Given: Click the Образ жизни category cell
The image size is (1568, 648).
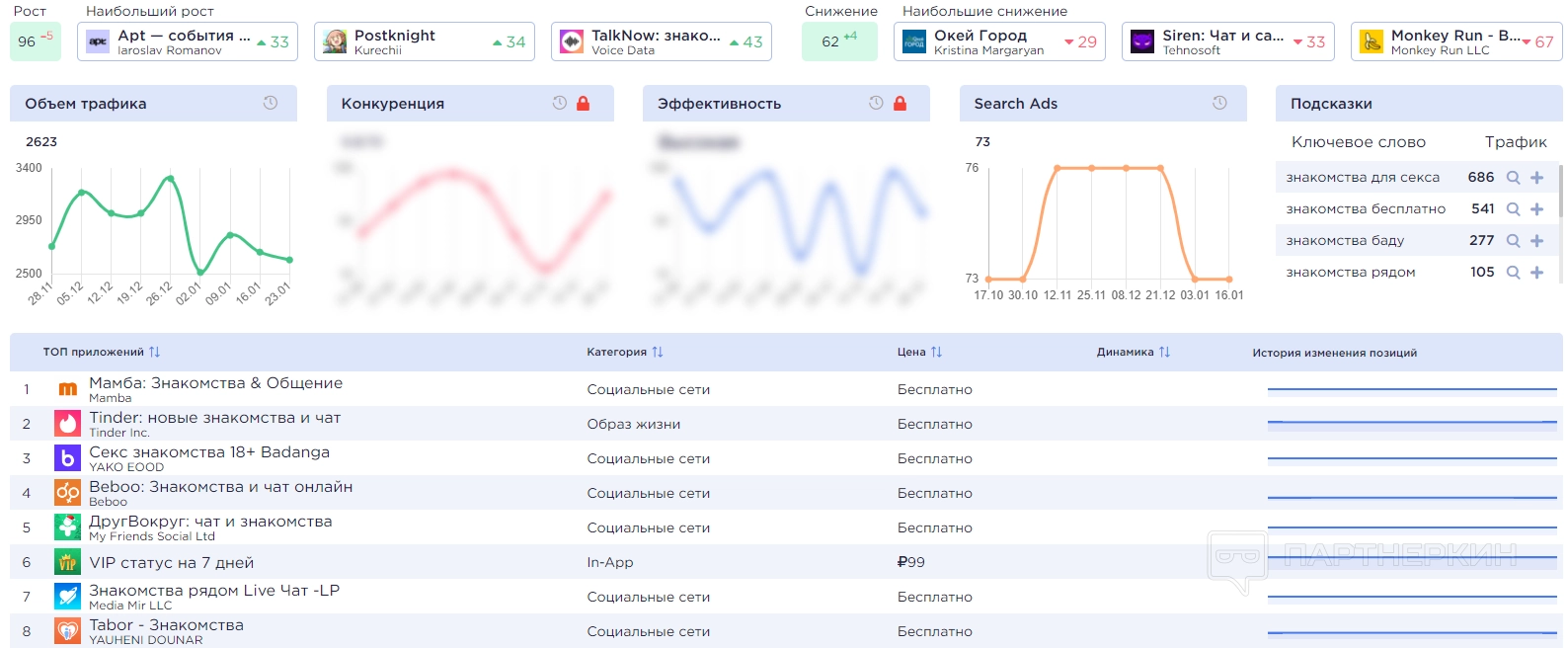Looking at the screenshot, I should (x=634, y=424).
